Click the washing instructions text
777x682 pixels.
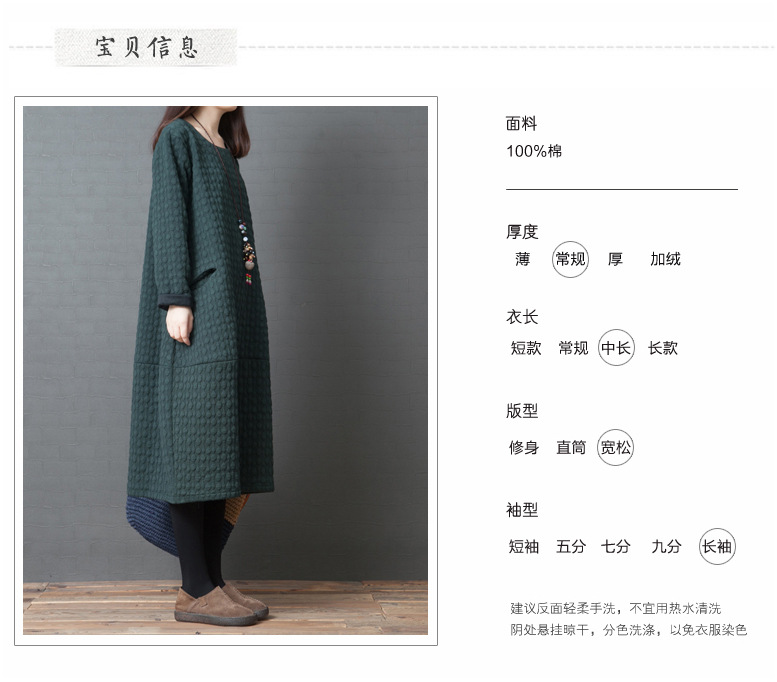point(628,619)
